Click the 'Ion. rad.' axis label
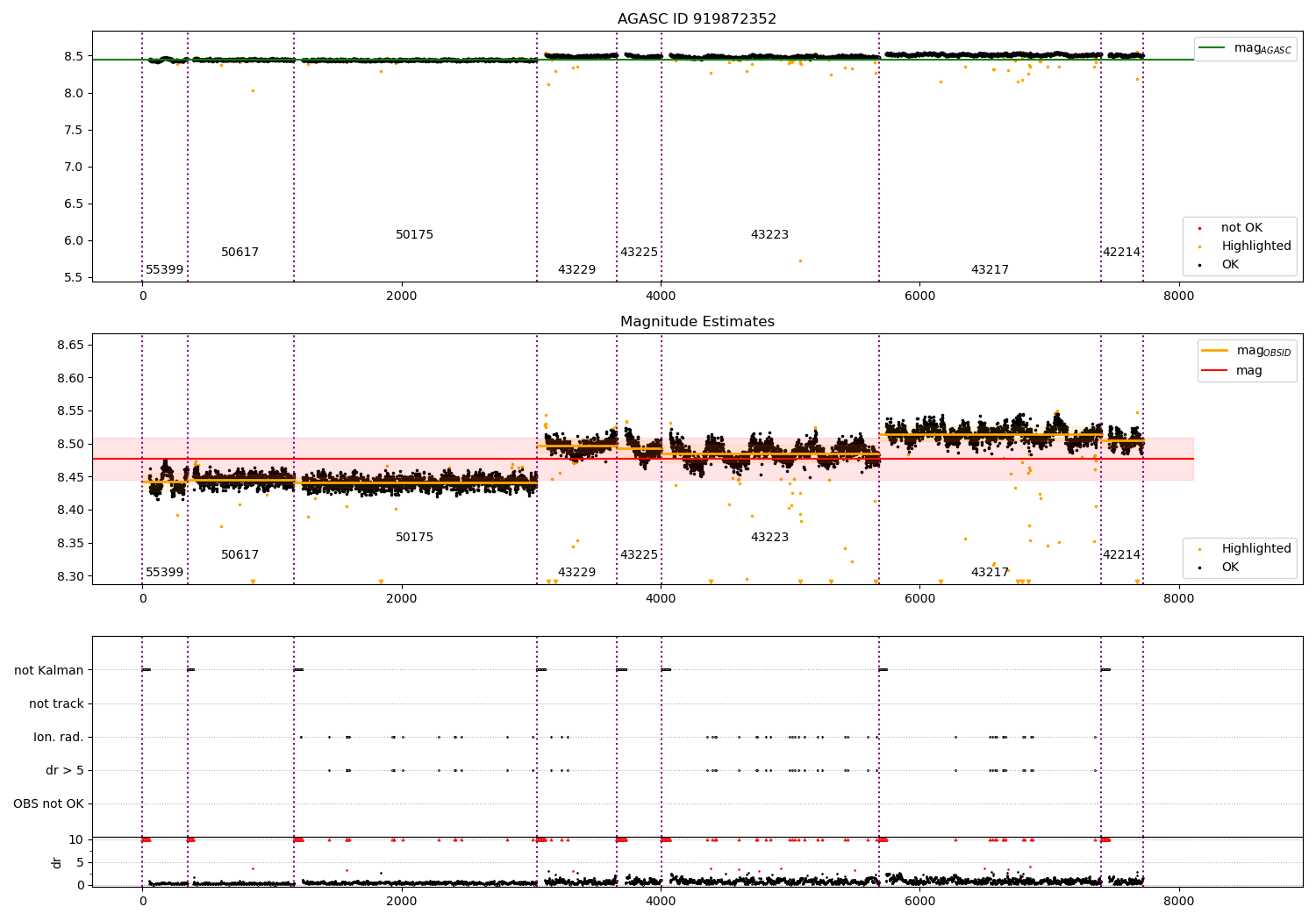This screenshot has height=921, width=1316. pyautogui.click(x=59, y=737)
